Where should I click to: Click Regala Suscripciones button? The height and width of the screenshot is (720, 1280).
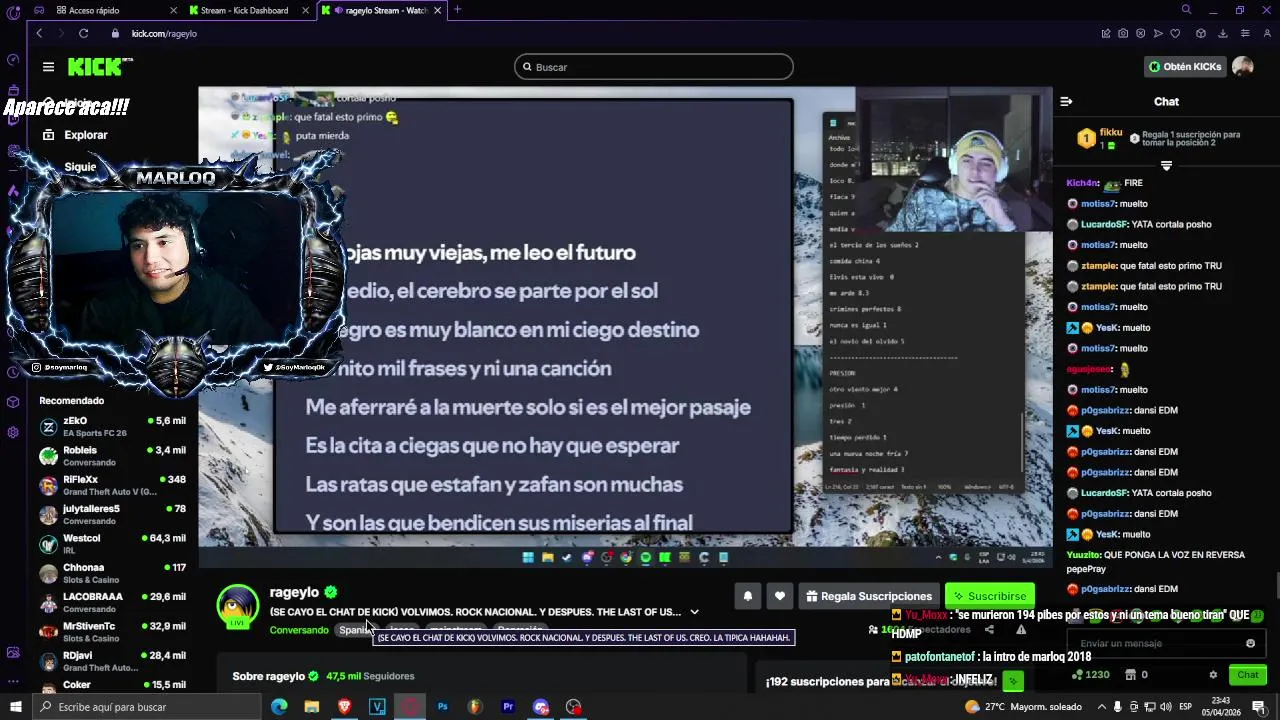(x=869, y=596)
